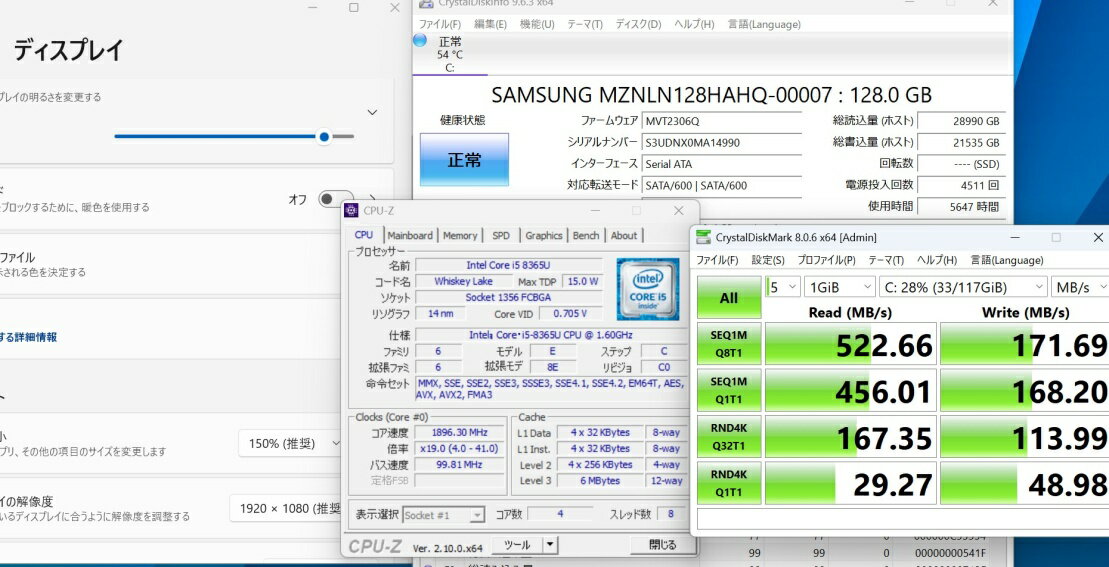This screenshot has height=567, width=1109.
Task: Click the 閉じる button in CPU-Z
Action: [662, 545]
